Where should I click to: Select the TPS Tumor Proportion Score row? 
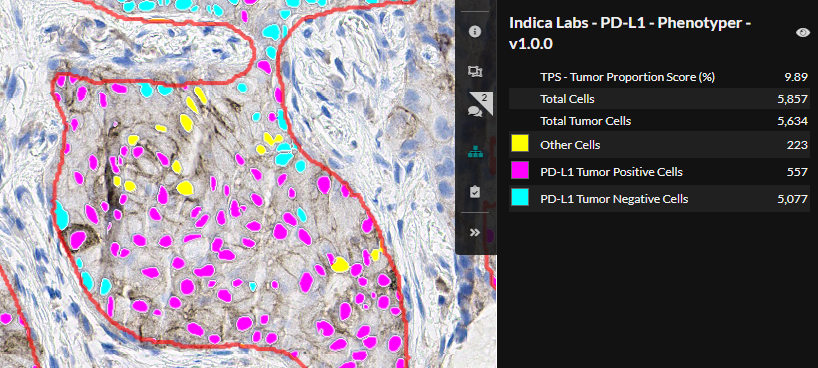point(659,77)
